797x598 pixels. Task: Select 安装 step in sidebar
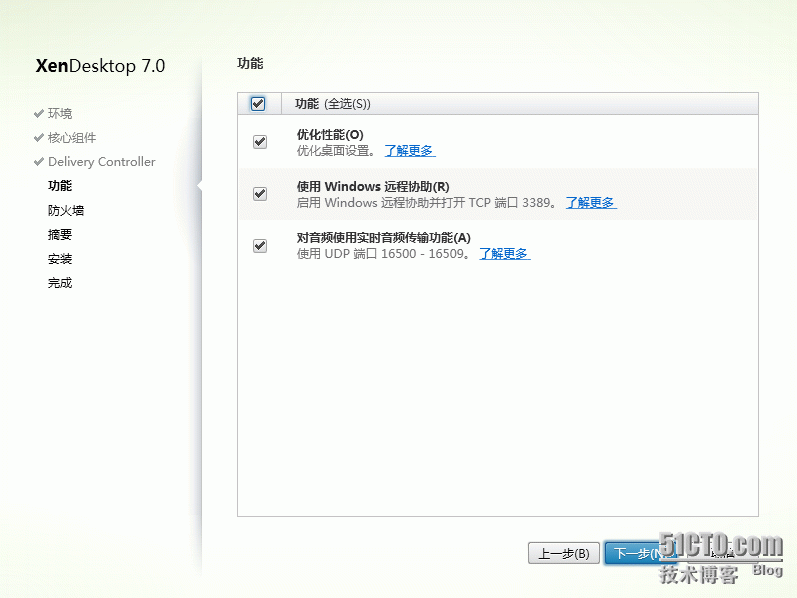[60, 259]
